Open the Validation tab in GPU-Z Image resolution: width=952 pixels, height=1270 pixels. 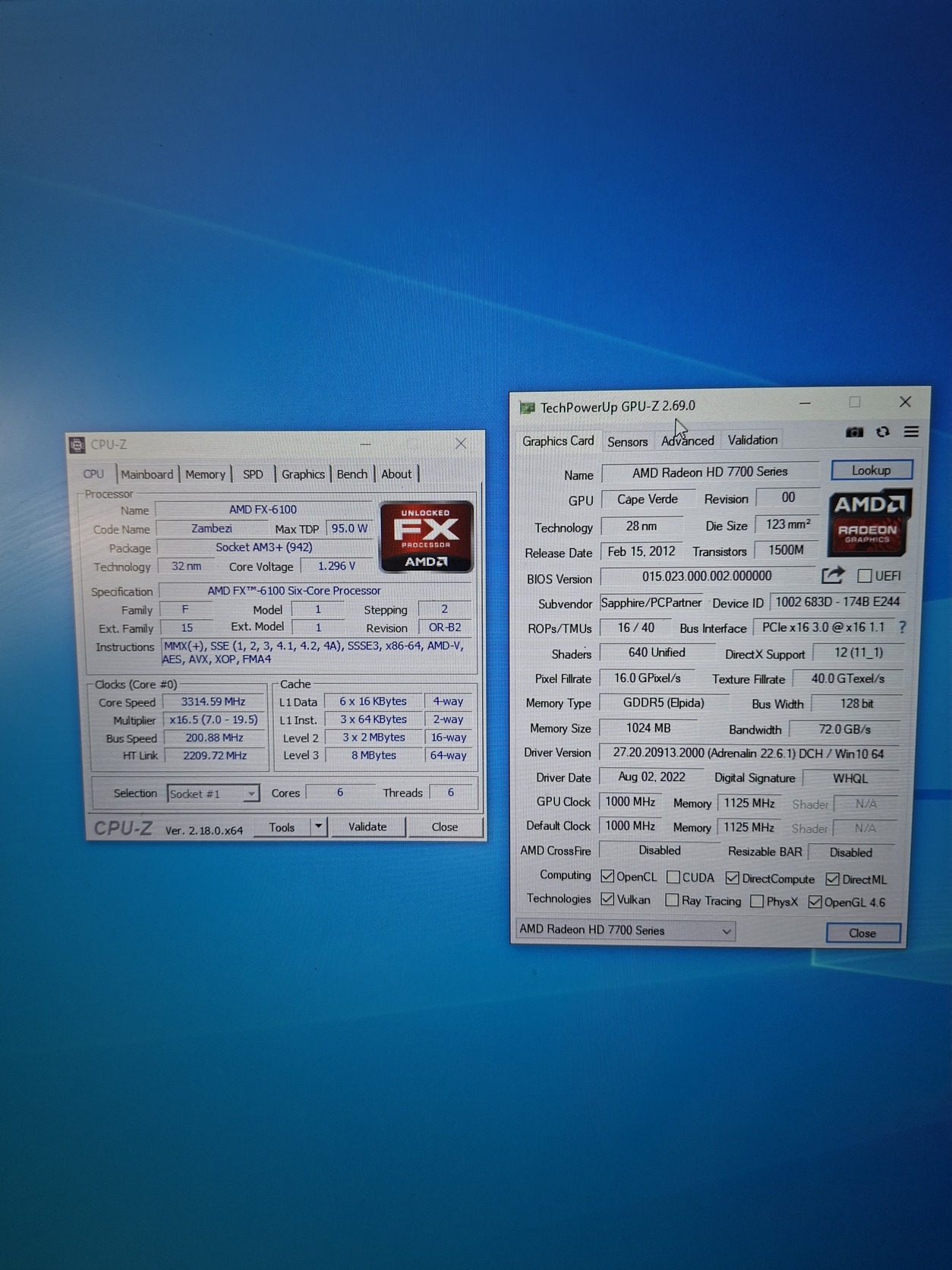coord(752,440)
